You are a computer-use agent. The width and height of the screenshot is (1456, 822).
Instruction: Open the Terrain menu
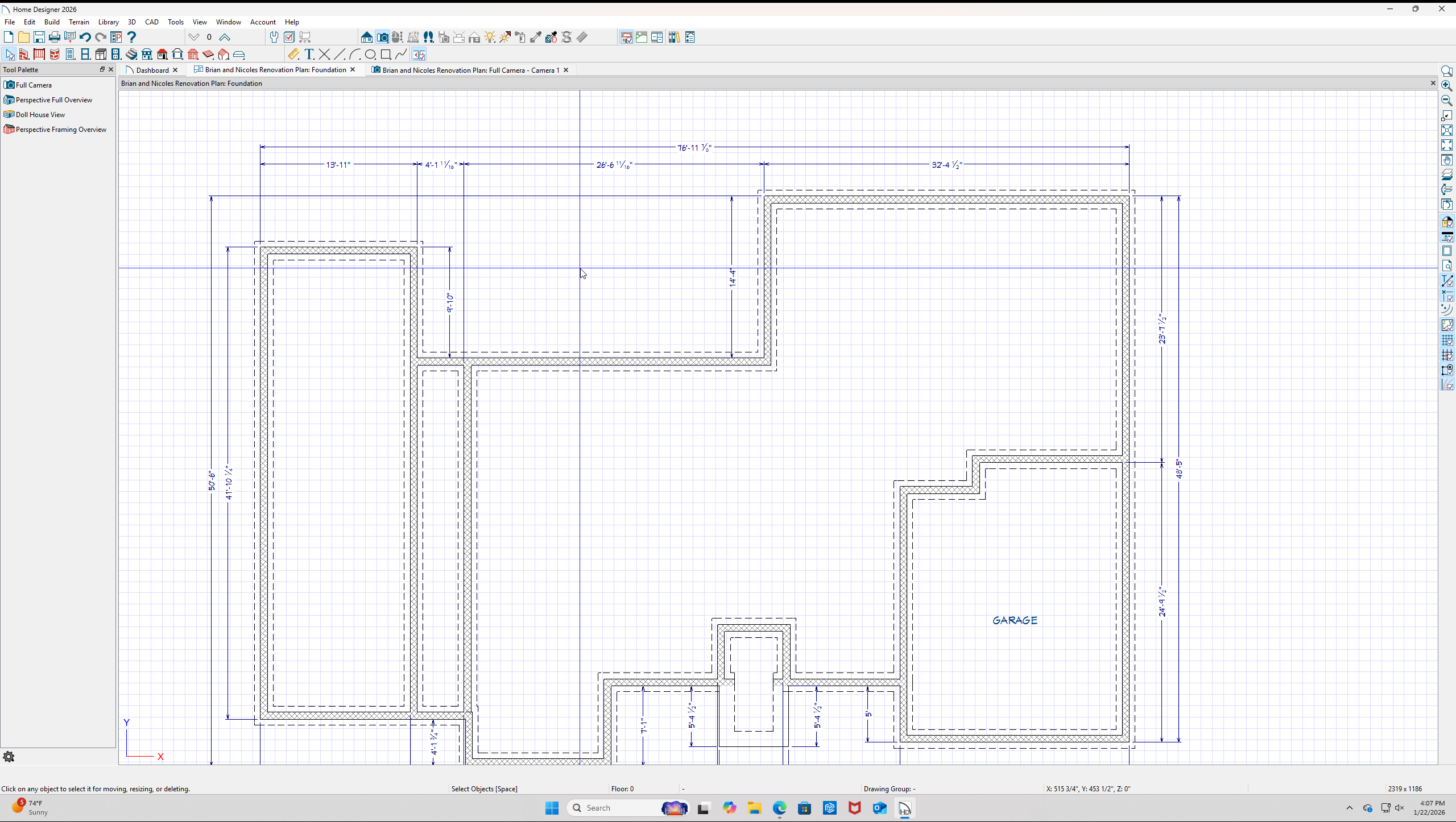78,22
